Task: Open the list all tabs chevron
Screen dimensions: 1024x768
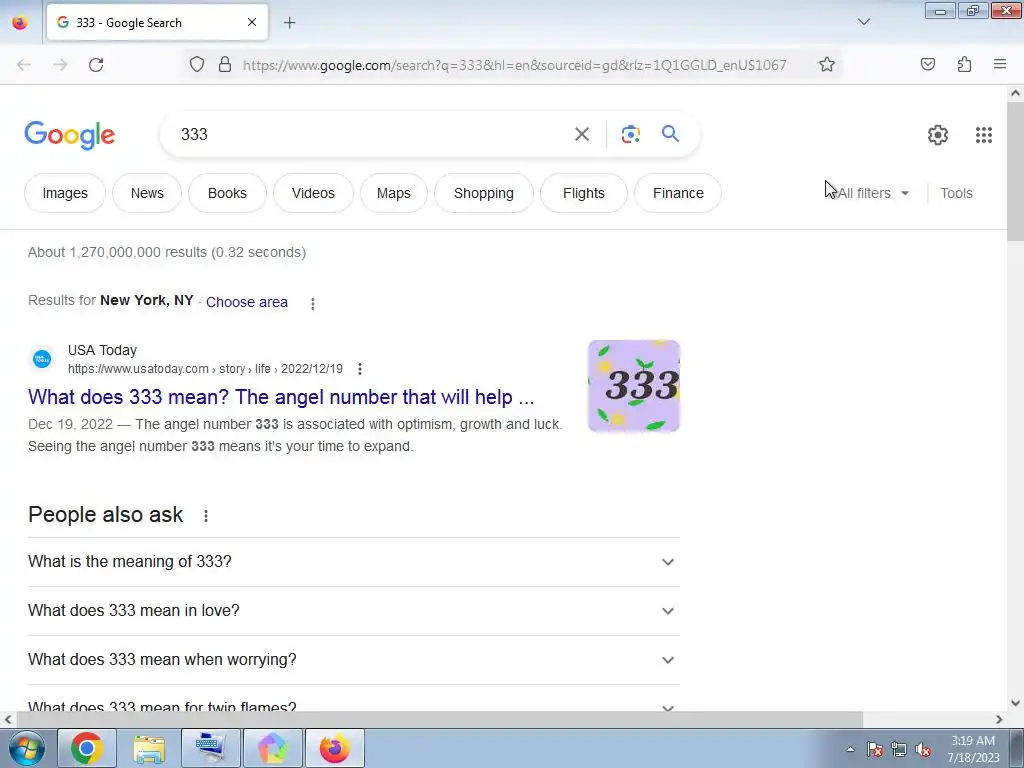Action: point(863,22)
